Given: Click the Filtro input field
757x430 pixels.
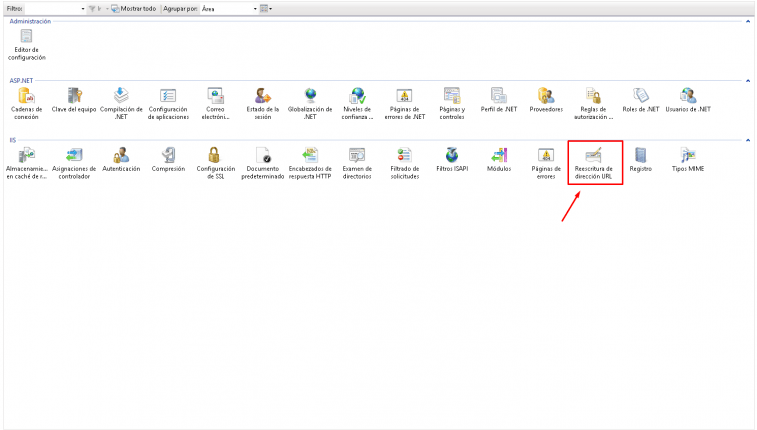Looking at the screenshot, I should (52, 9).
